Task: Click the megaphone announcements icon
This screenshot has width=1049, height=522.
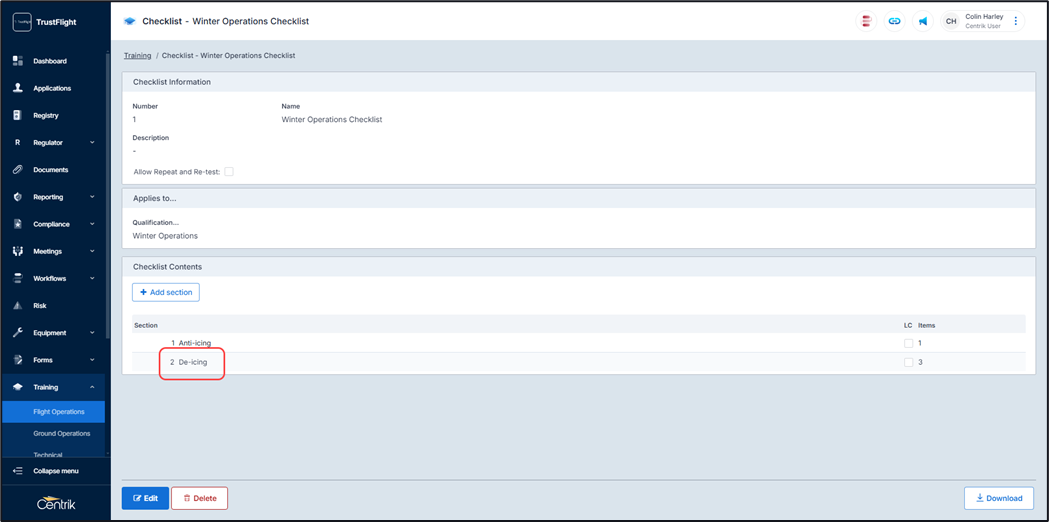Action: tap(923, 21)
